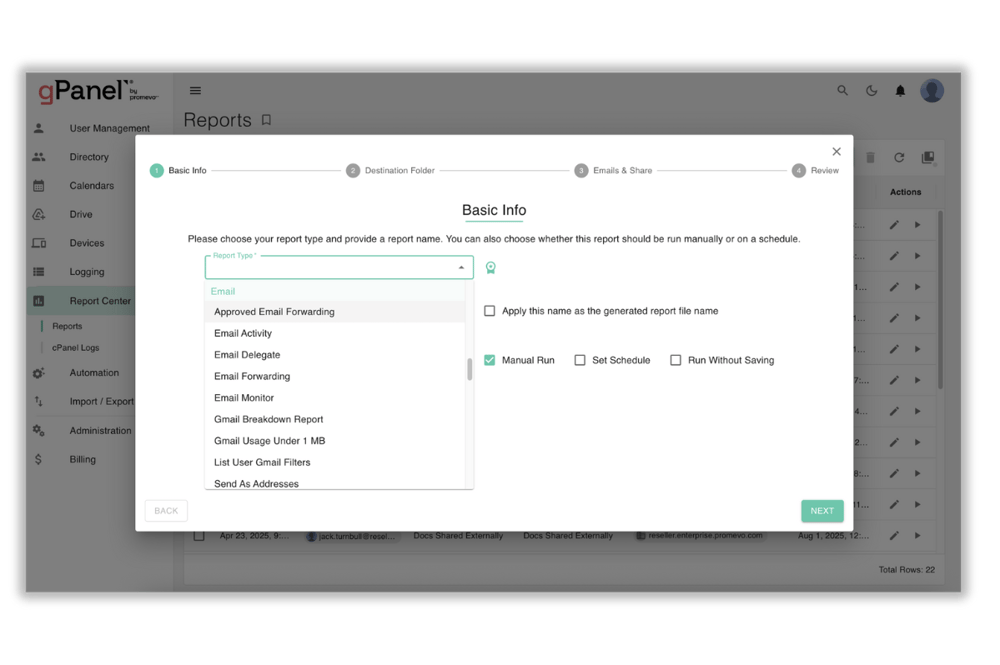
Task: Choose Email Delegate report type
Action: [335, 355]
